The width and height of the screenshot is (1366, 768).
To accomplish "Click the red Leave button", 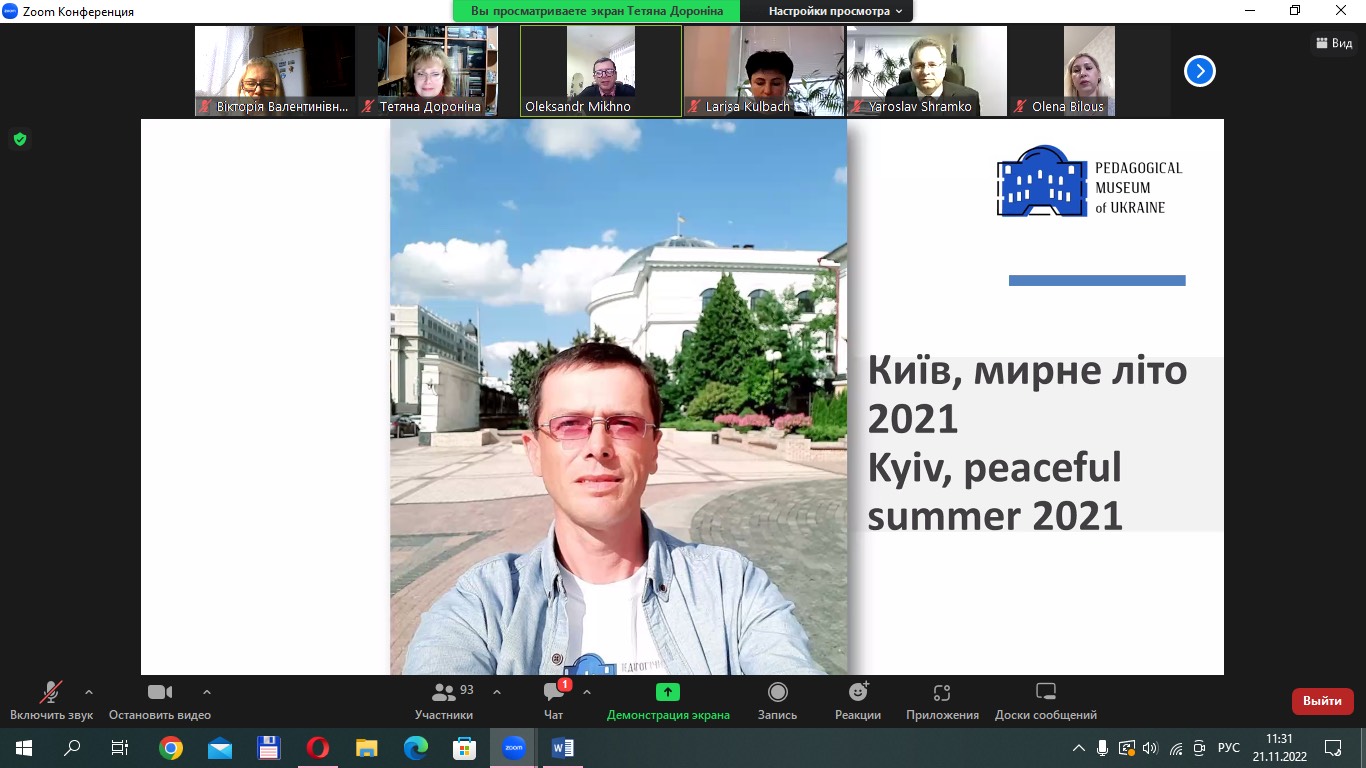I will pyautogui.click(x=1322, y=701).
